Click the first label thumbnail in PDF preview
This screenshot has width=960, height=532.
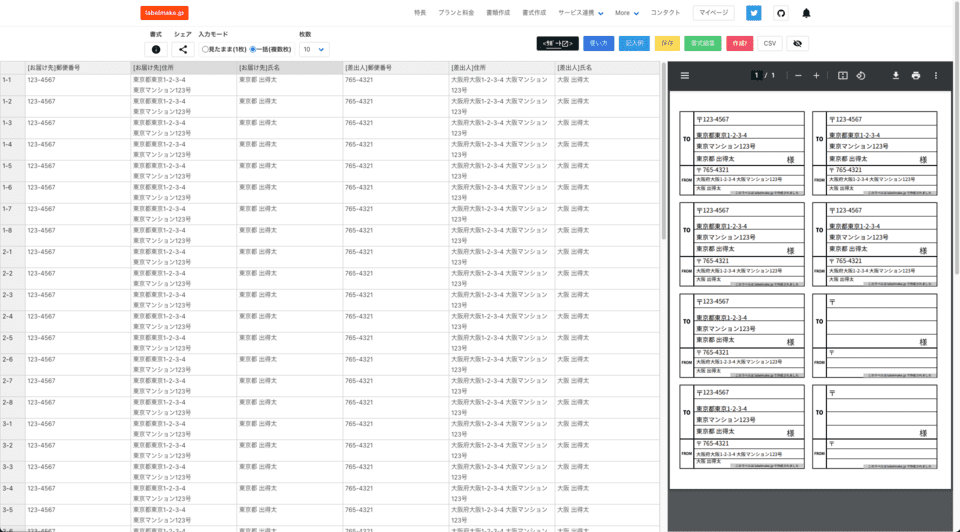pyautogui.click(x=742, y=154)
